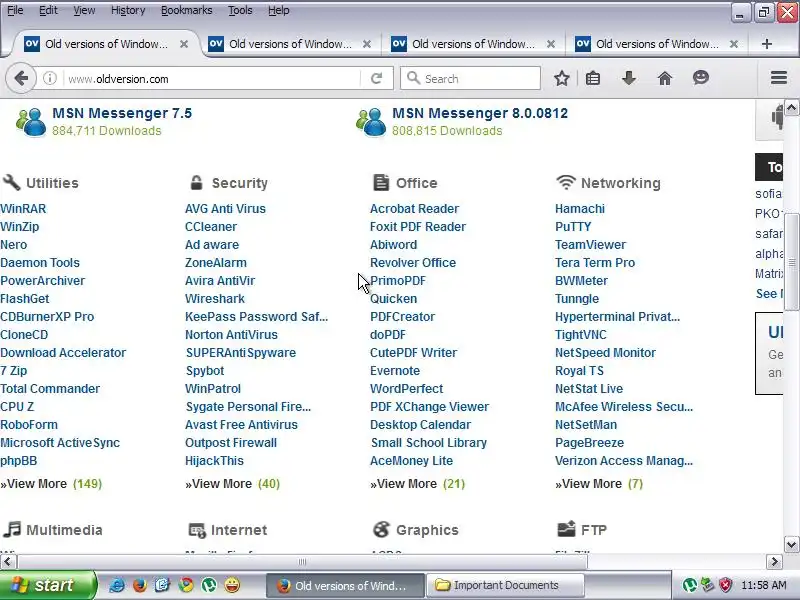Click the MSN Messenger 8.0.0812 people icon
800x600 pixels.
371,122
